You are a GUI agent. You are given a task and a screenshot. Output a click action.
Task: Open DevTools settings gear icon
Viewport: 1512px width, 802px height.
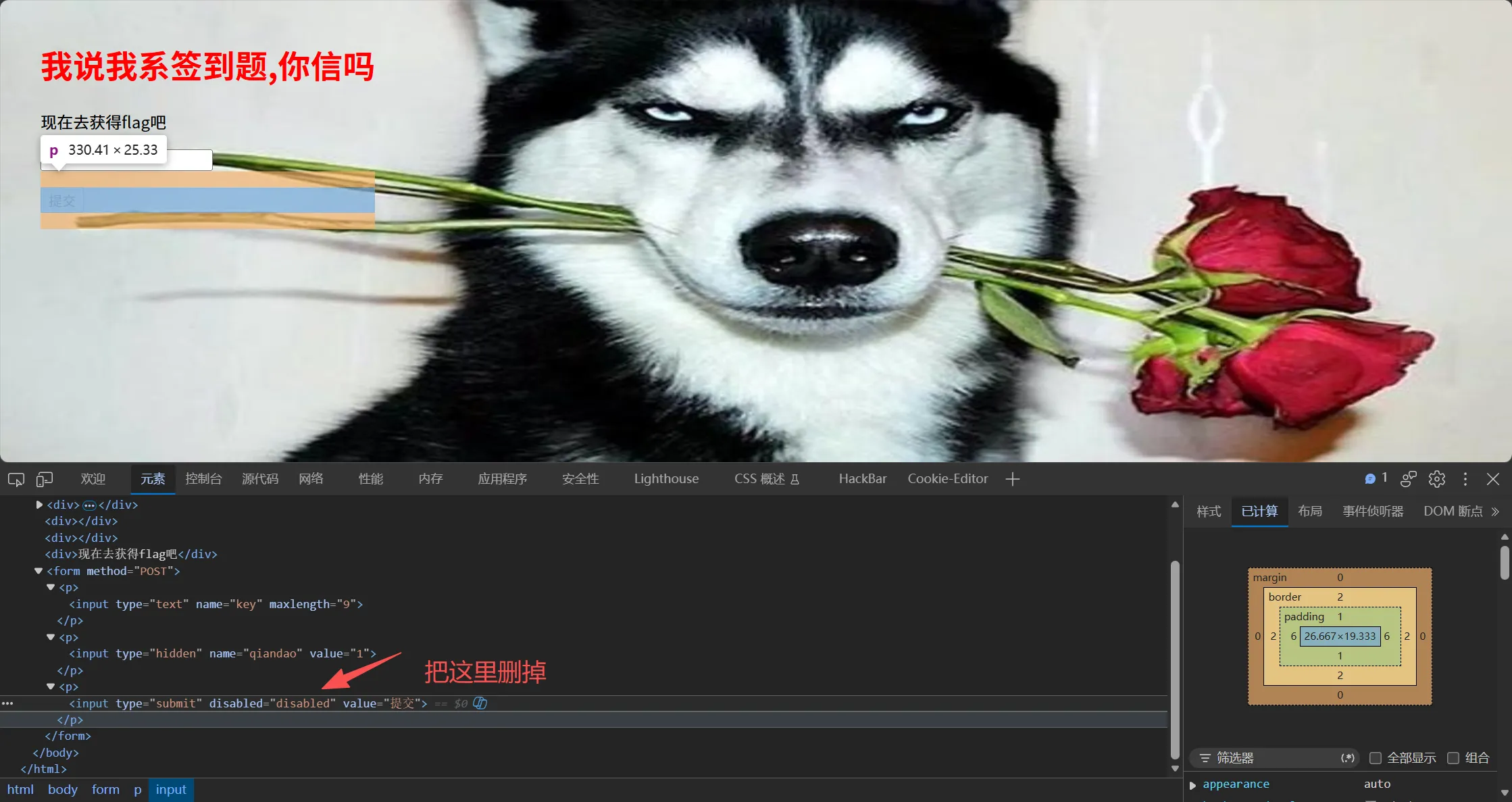pyautogui.click(x=1437, y=479)
